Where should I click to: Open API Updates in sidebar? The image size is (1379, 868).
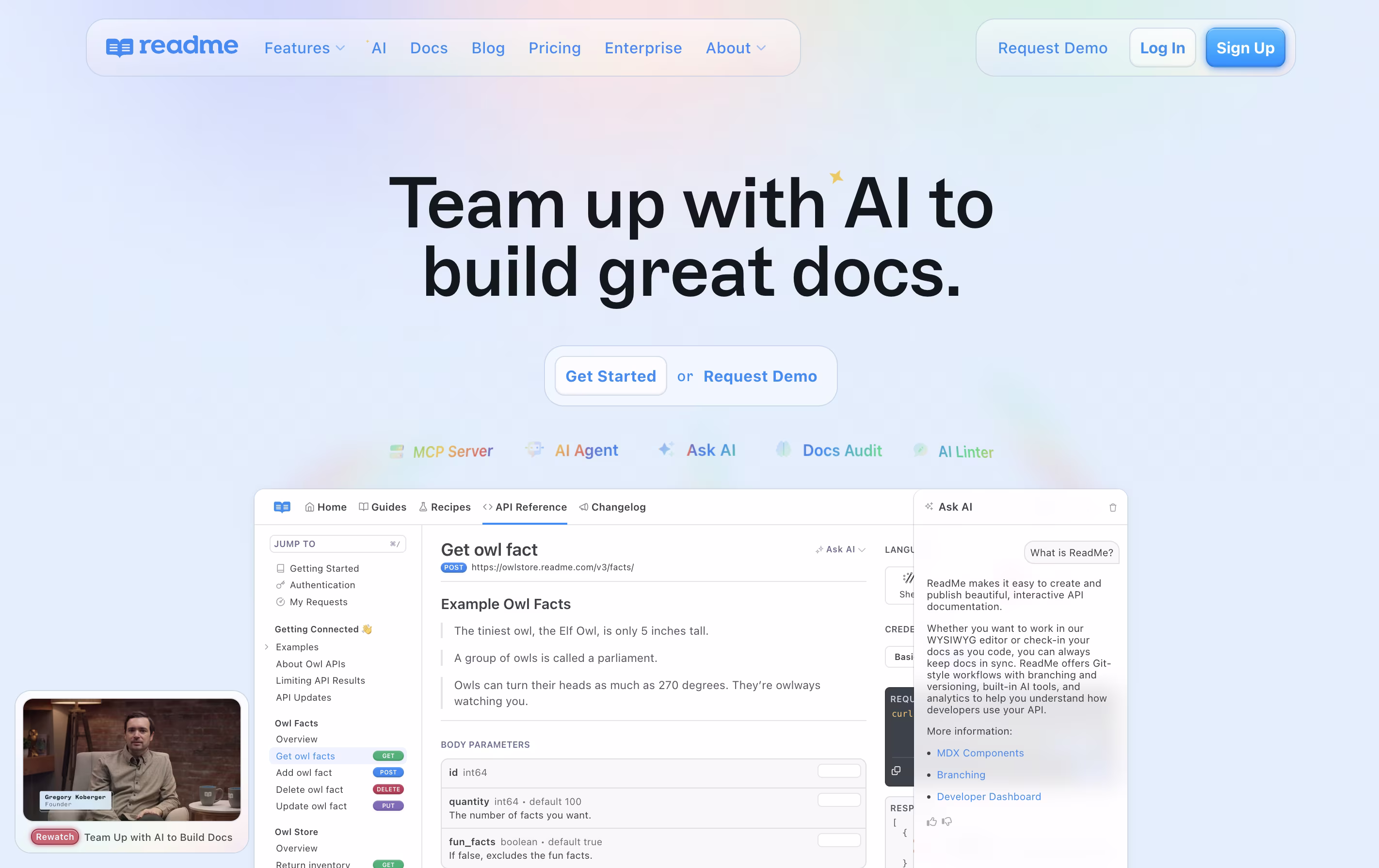304,697
